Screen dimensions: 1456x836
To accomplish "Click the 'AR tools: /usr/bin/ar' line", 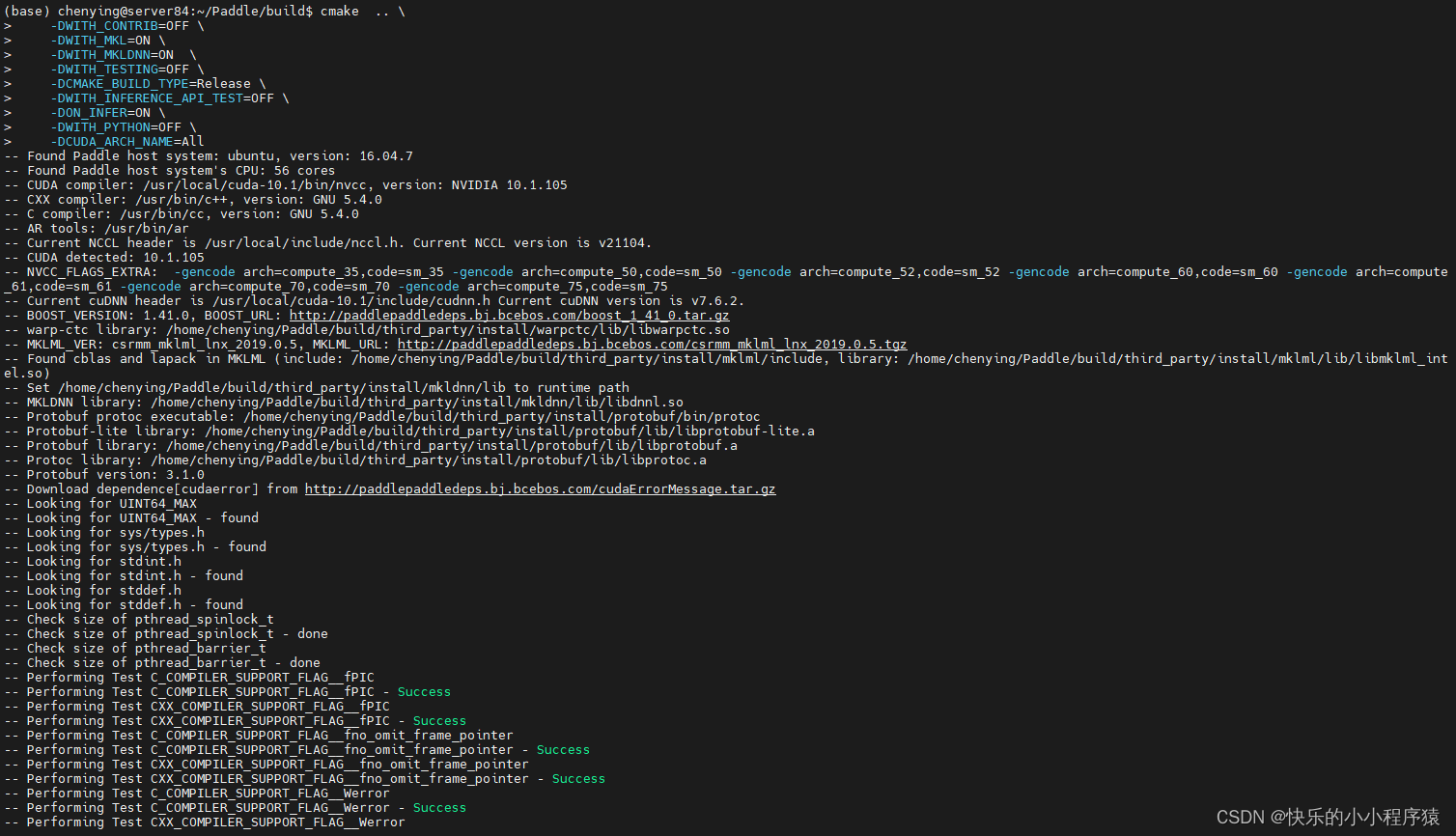I will tap(97, 229).
